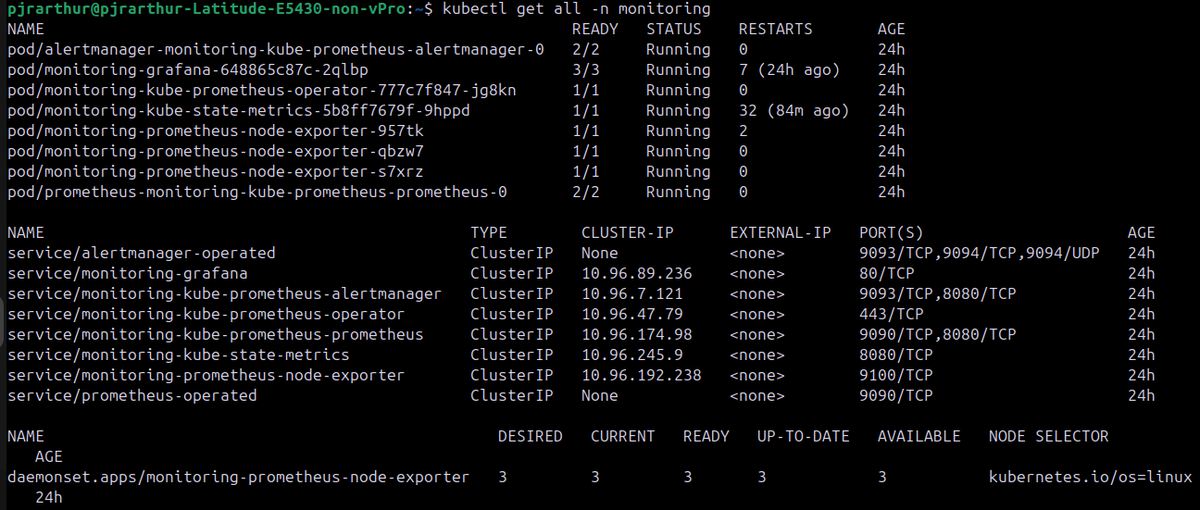Click None cluster IP of alertmanager-operated
The image size is (1200, 510).
(x=600, y=253)
